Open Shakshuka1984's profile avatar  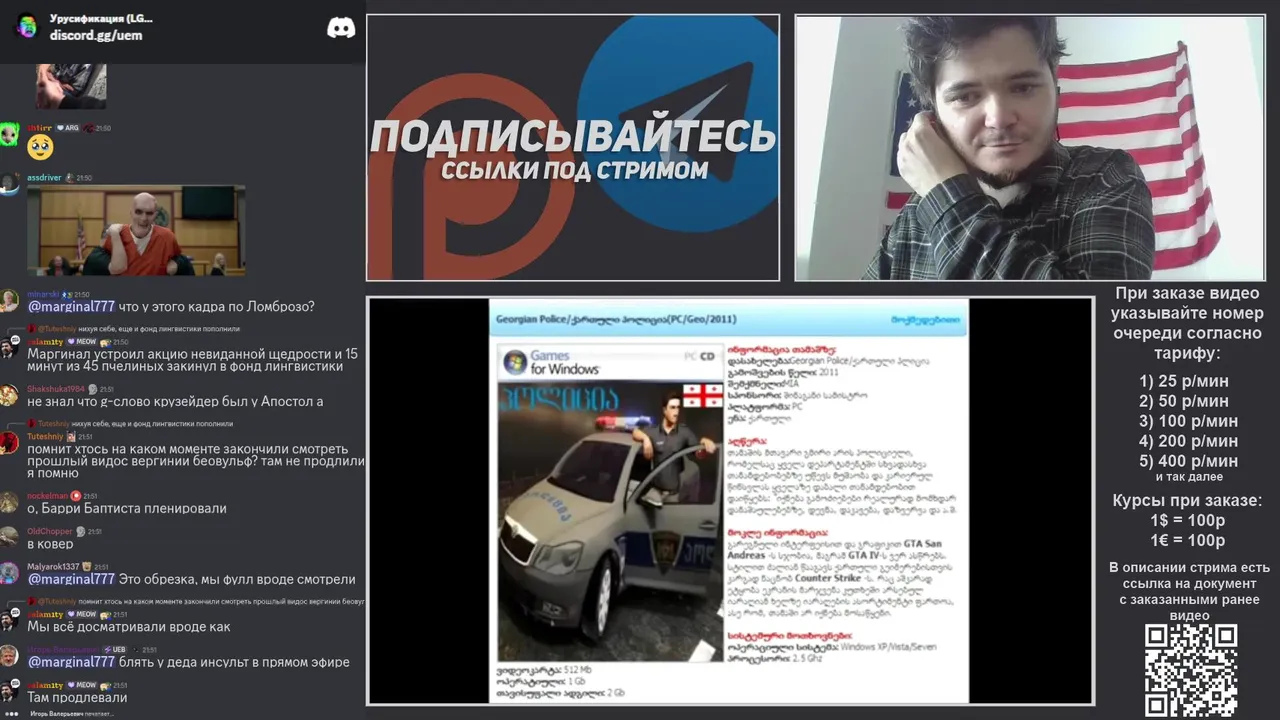coord(9,395)
